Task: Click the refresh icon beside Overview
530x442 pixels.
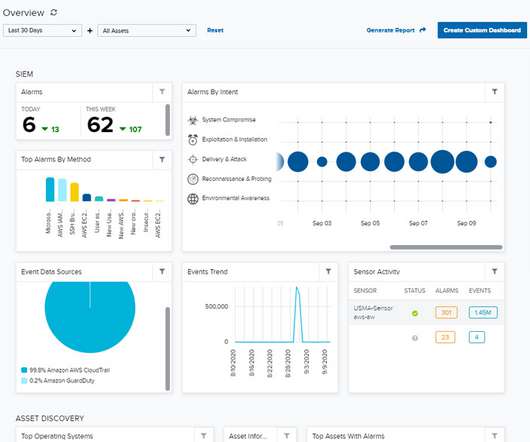Action: pyautogui.click(x=54, y=13)
